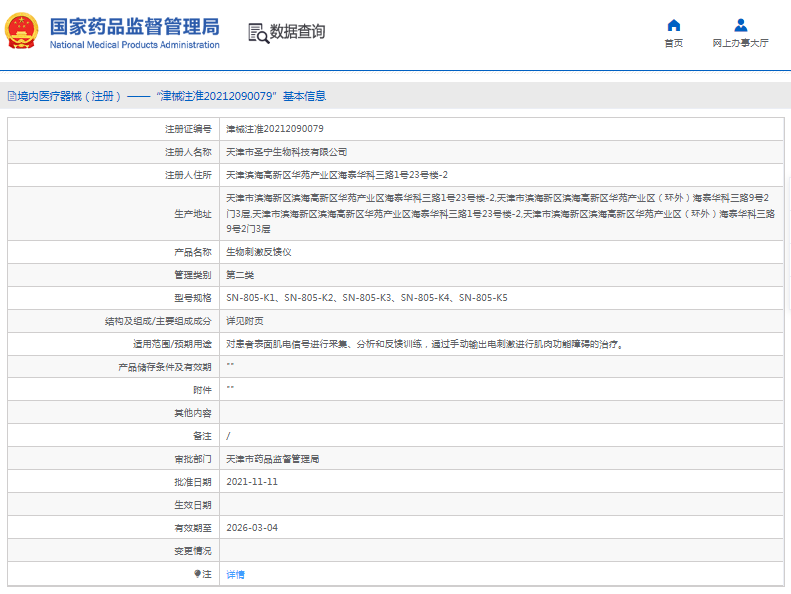Click the home house icon
The width and height of the screenshot is (791, 594).
[x=674, y=25]
